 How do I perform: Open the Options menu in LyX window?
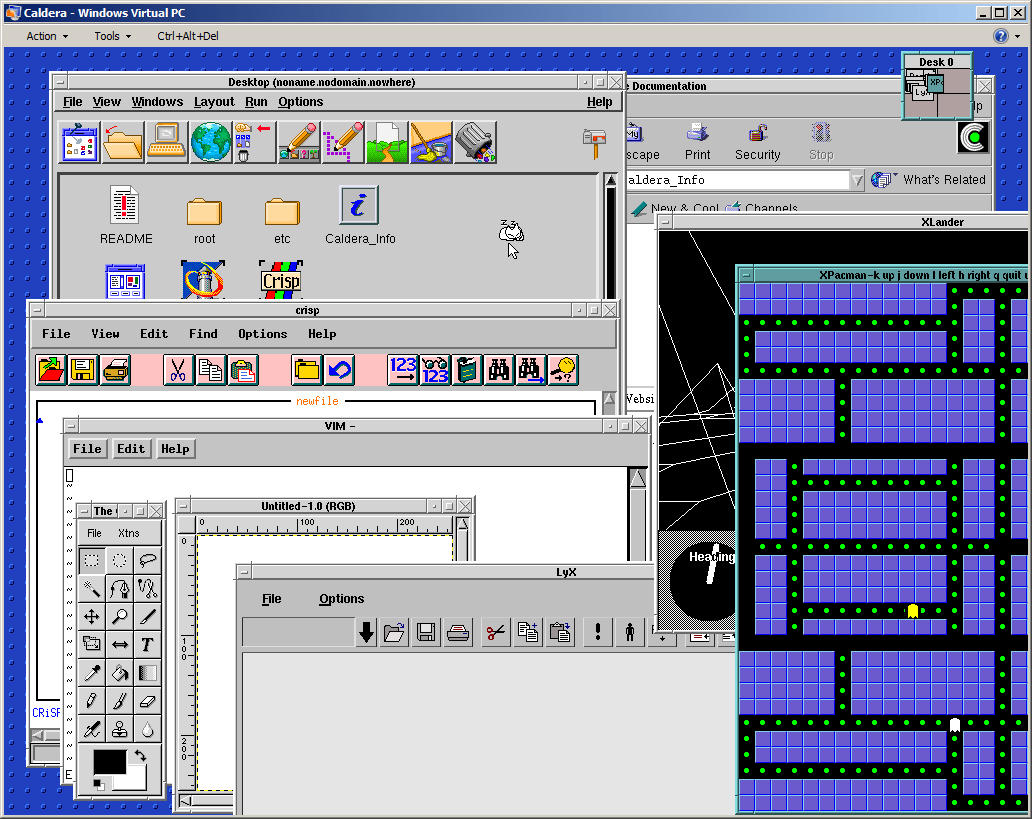(x=342, y=598)
